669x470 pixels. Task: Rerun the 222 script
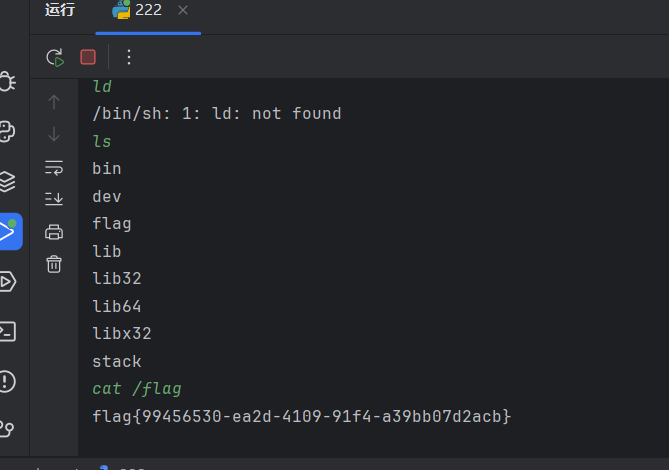click(55, 58)
